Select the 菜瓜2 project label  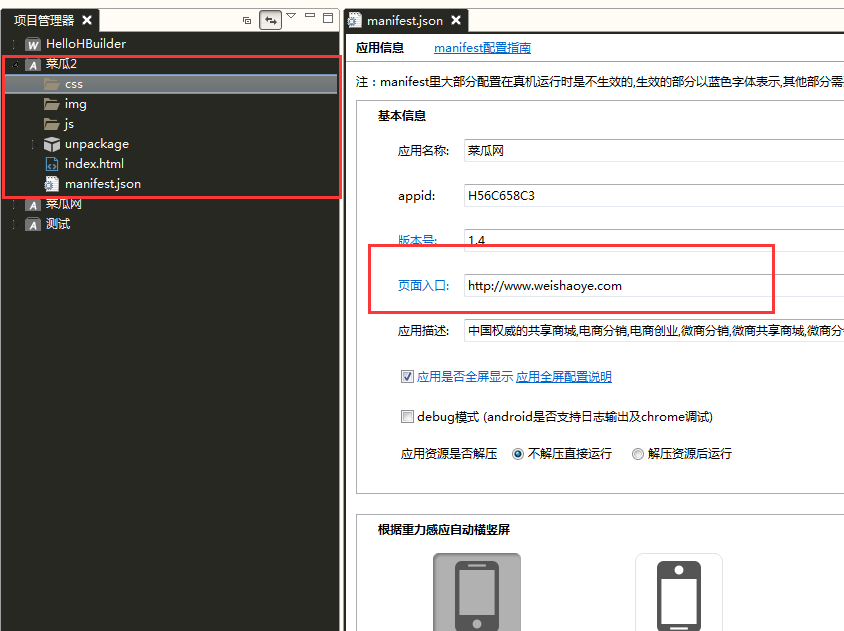tap(61, 64)
